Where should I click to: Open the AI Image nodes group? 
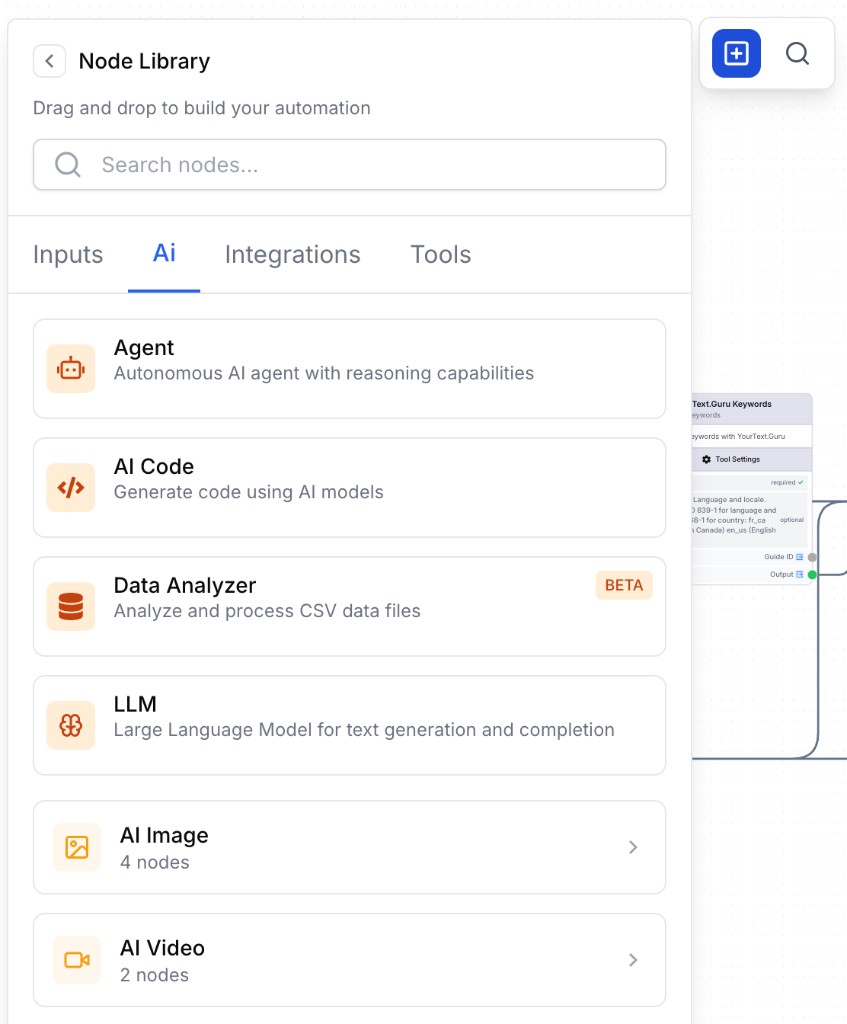pos(349,848)
